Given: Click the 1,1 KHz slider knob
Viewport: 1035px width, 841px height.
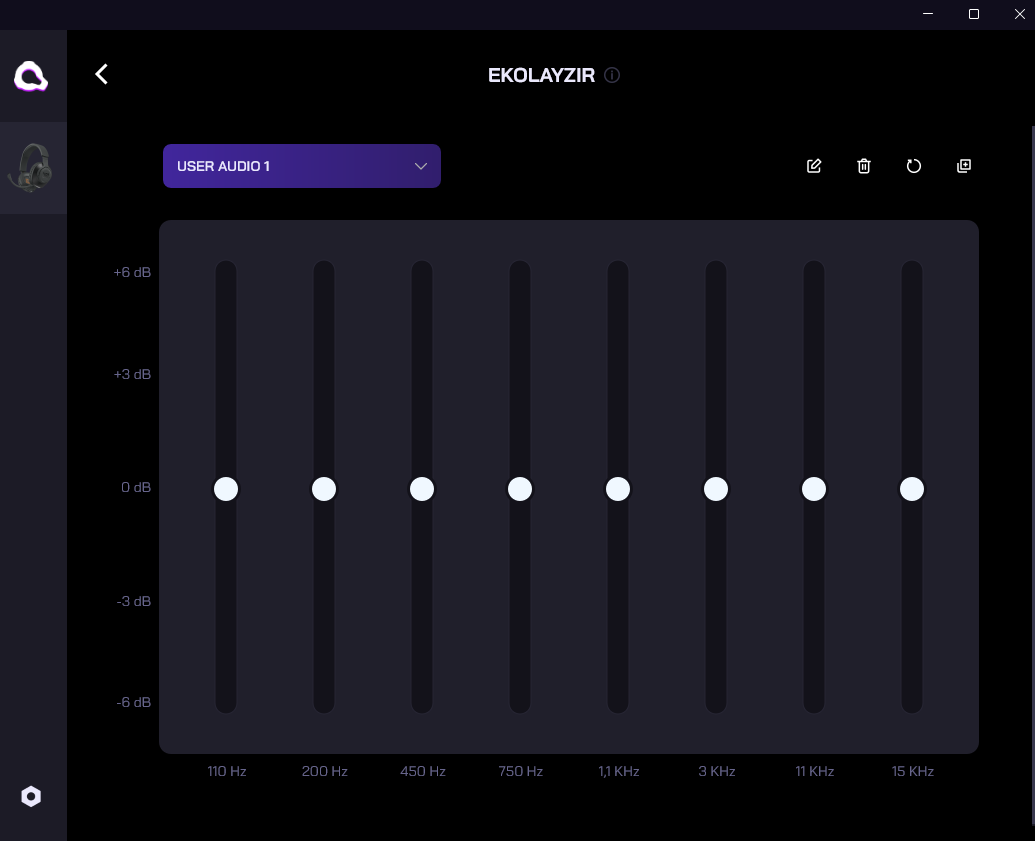Looking at the screenshot, I should 618,489.
